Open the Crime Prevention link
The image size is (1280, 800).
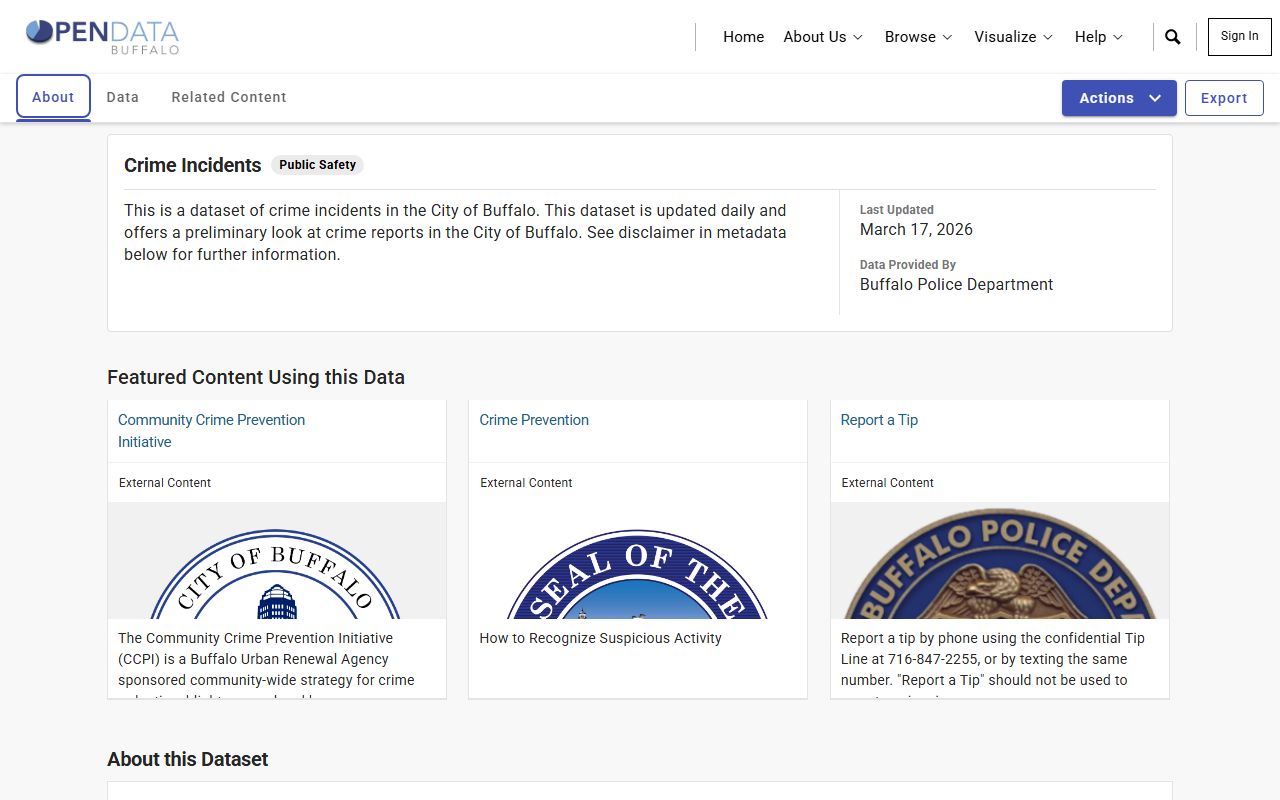click(x=534, y=420)
